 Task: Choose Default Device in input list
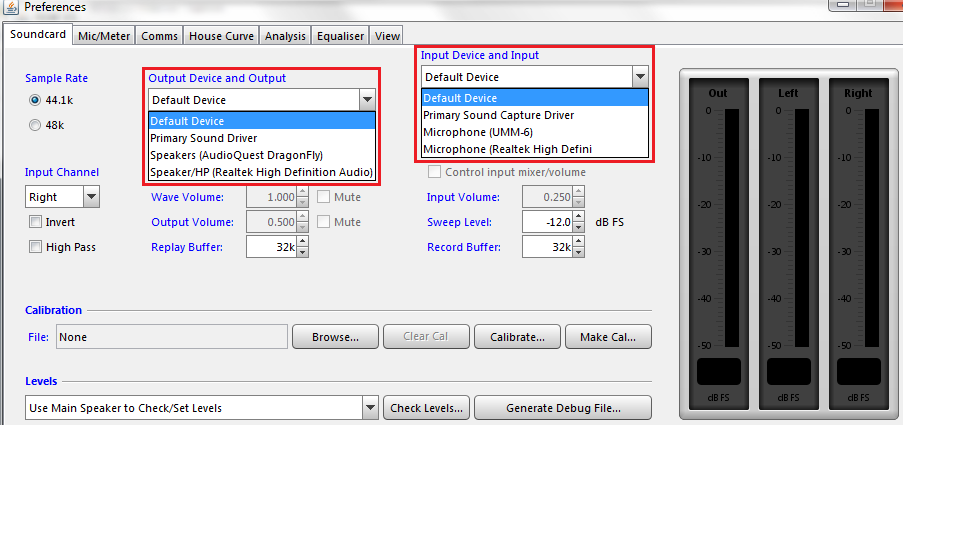tap(534, 98)
